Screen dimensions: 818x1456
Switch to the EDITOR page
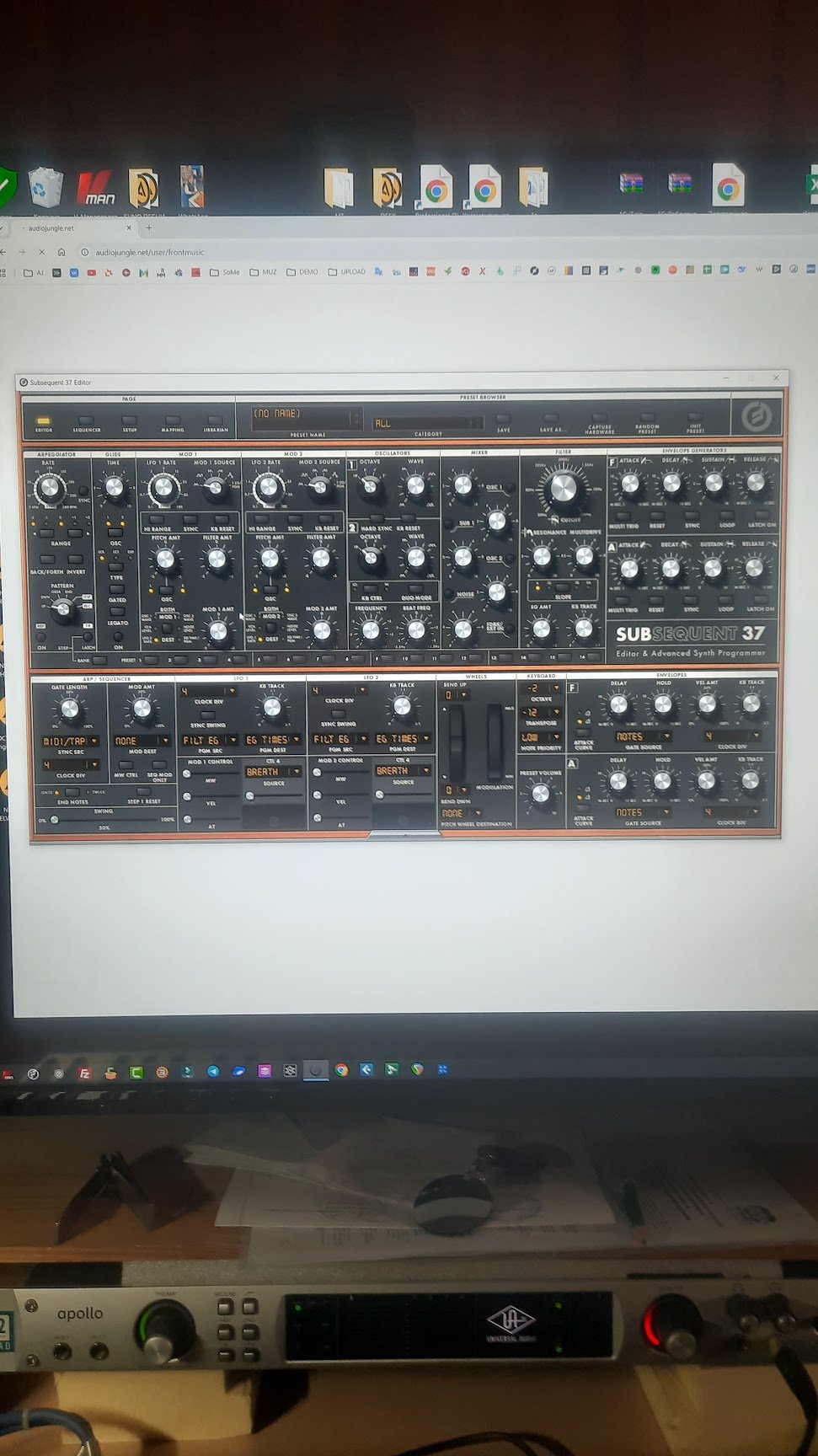click(x=43, y=421)
